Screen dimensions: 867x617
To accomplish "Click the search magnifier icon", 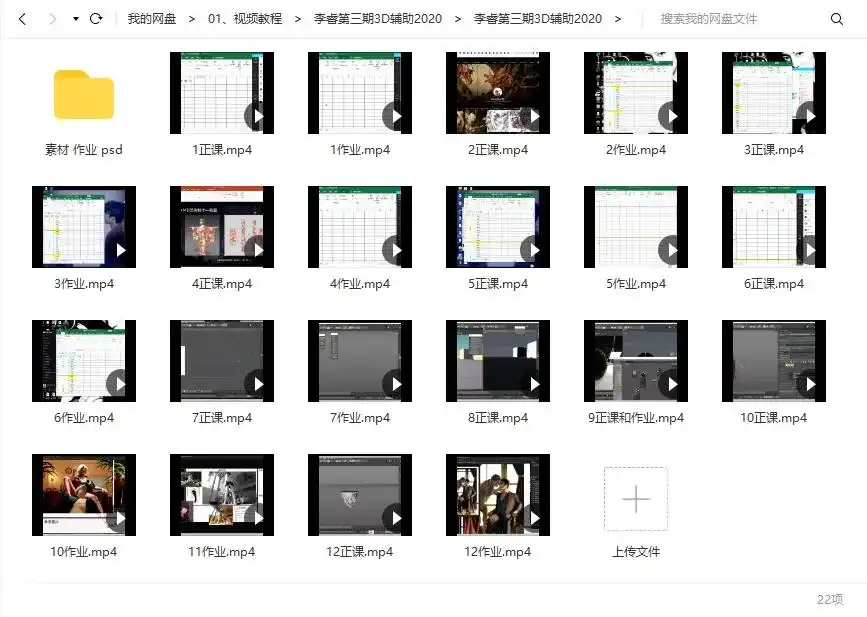I will point(837,18).
